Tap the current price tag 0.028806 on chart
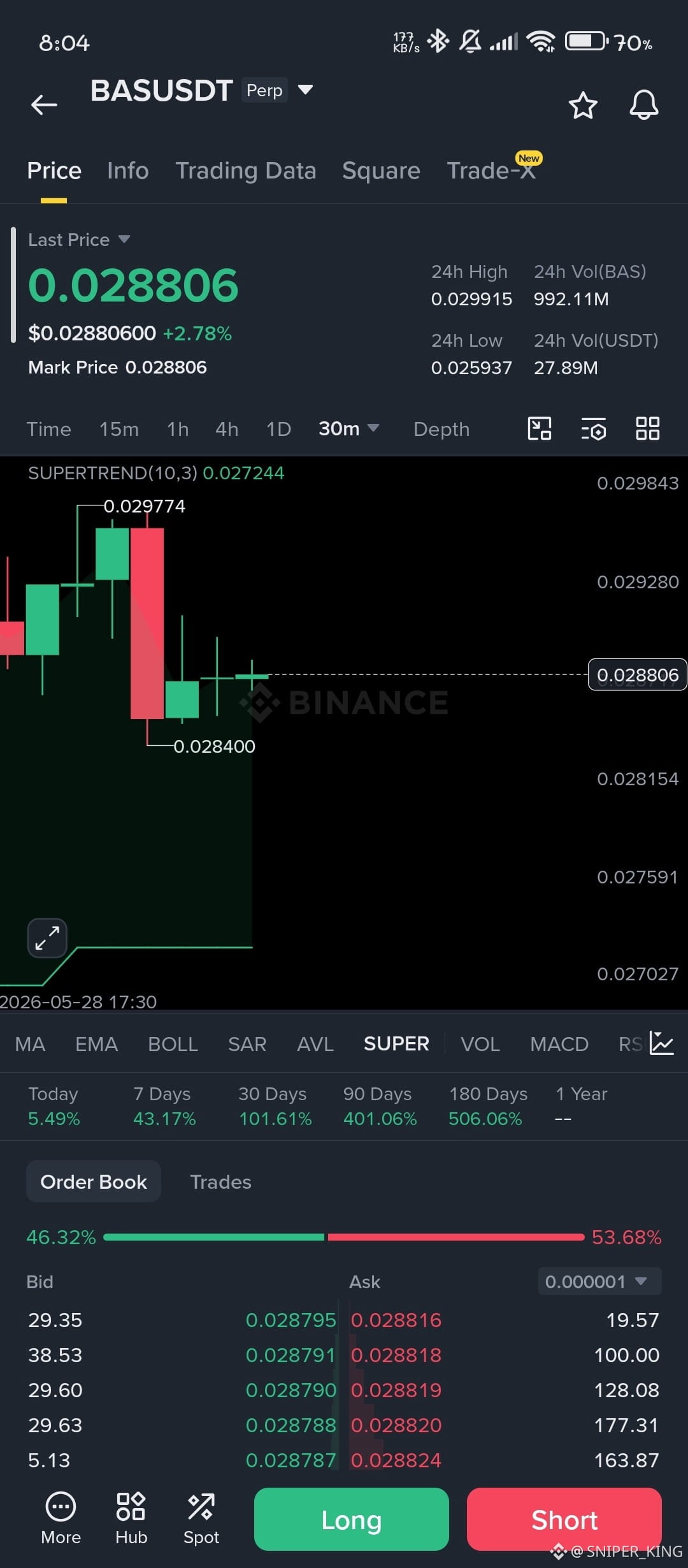This screenshot has height=1568, width=688. tap(637, 674)
